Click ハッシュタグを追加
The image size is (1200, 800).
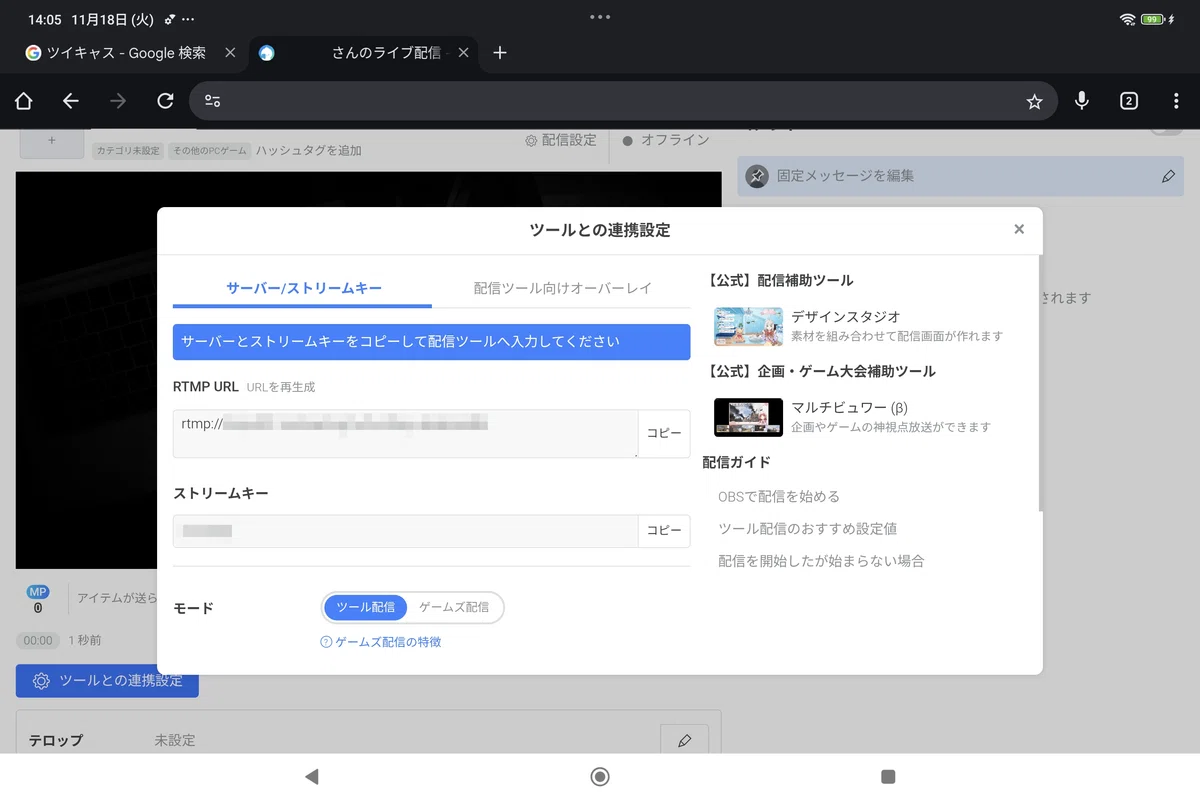(308, 151)
